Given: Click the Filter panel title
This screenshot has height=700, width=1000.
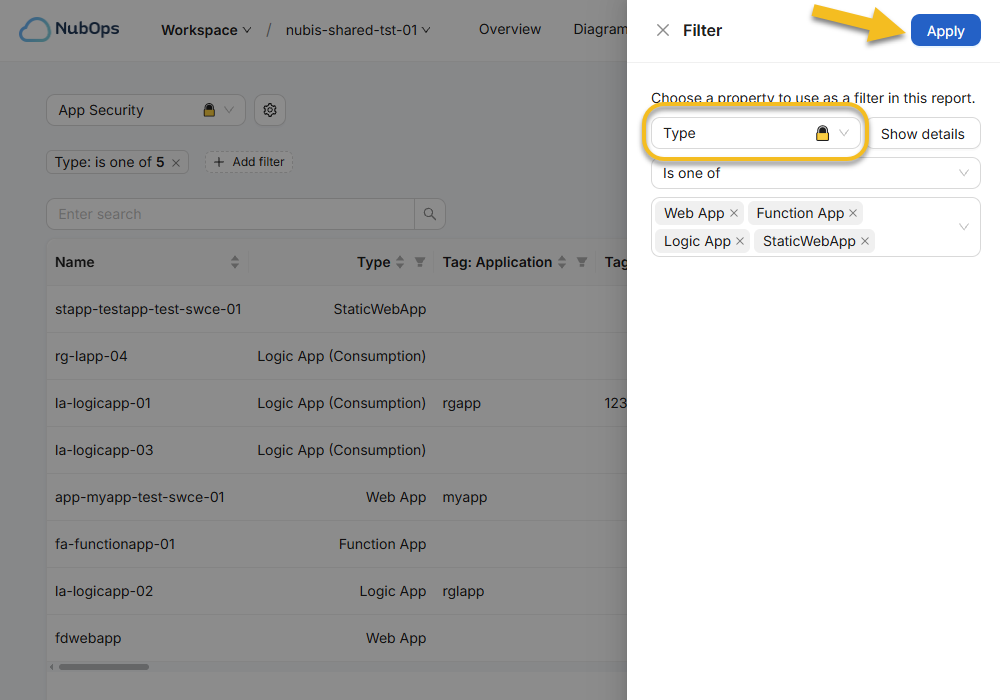Looking at the screenshot, I should coord(702,30).
